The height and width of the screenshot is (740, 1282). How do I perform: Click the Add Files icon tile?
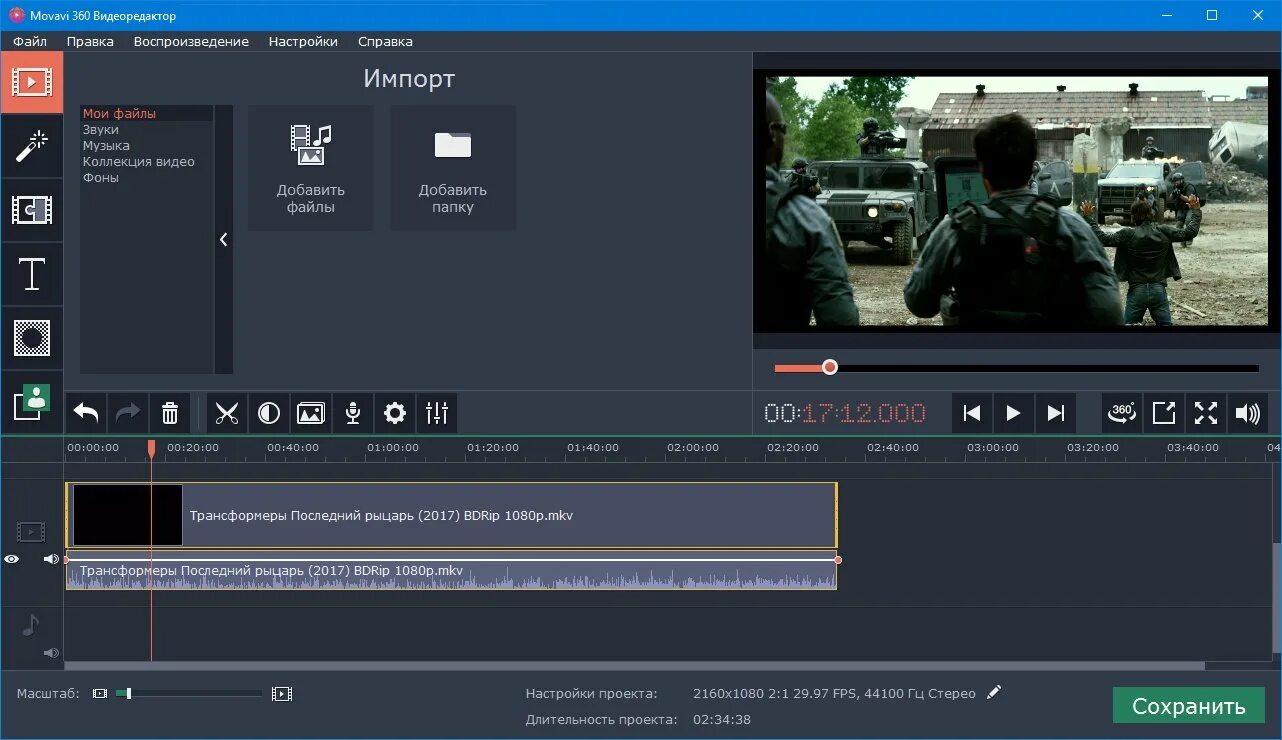click(x=311, y=168)
